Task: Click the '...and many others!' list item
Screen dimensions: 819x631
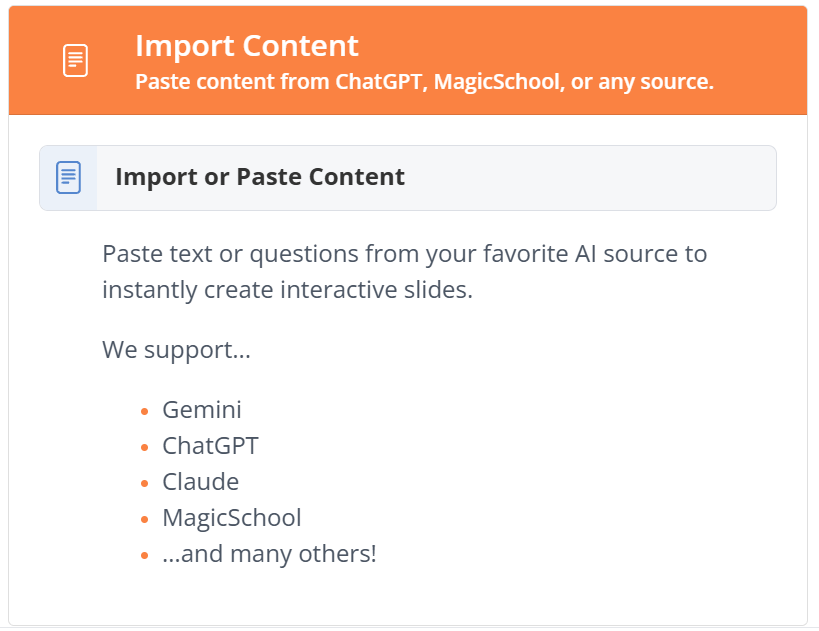Action: pyautogui.click(x=269, y=554)
